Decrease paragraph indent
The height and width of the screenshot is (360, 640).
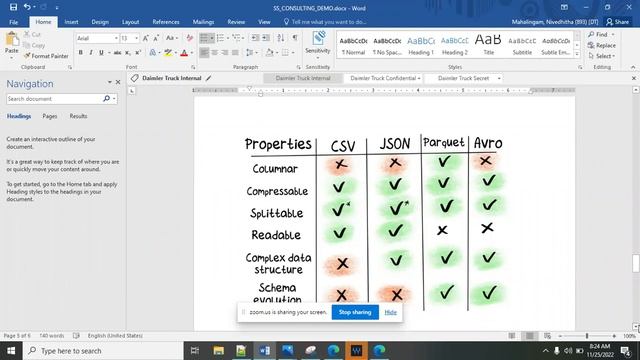point(255,38)
